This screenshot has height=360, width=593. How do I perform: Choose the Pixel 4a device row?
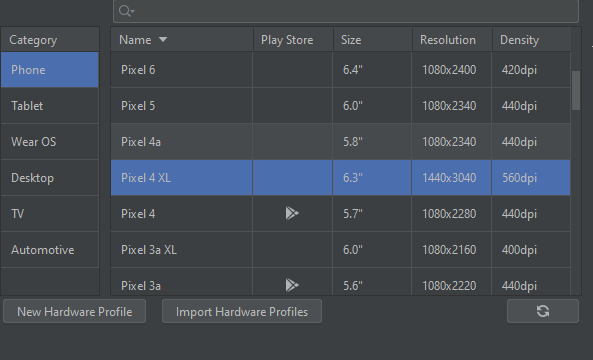coord(340,141)
